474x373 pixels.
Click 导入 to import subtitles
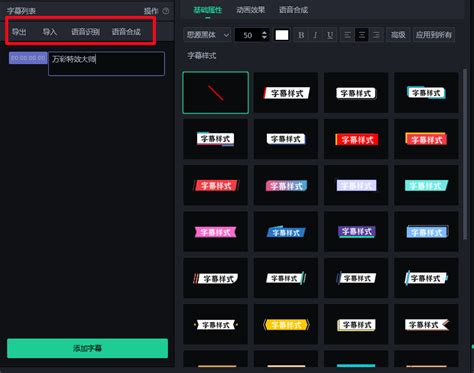(x=50, y=32)
